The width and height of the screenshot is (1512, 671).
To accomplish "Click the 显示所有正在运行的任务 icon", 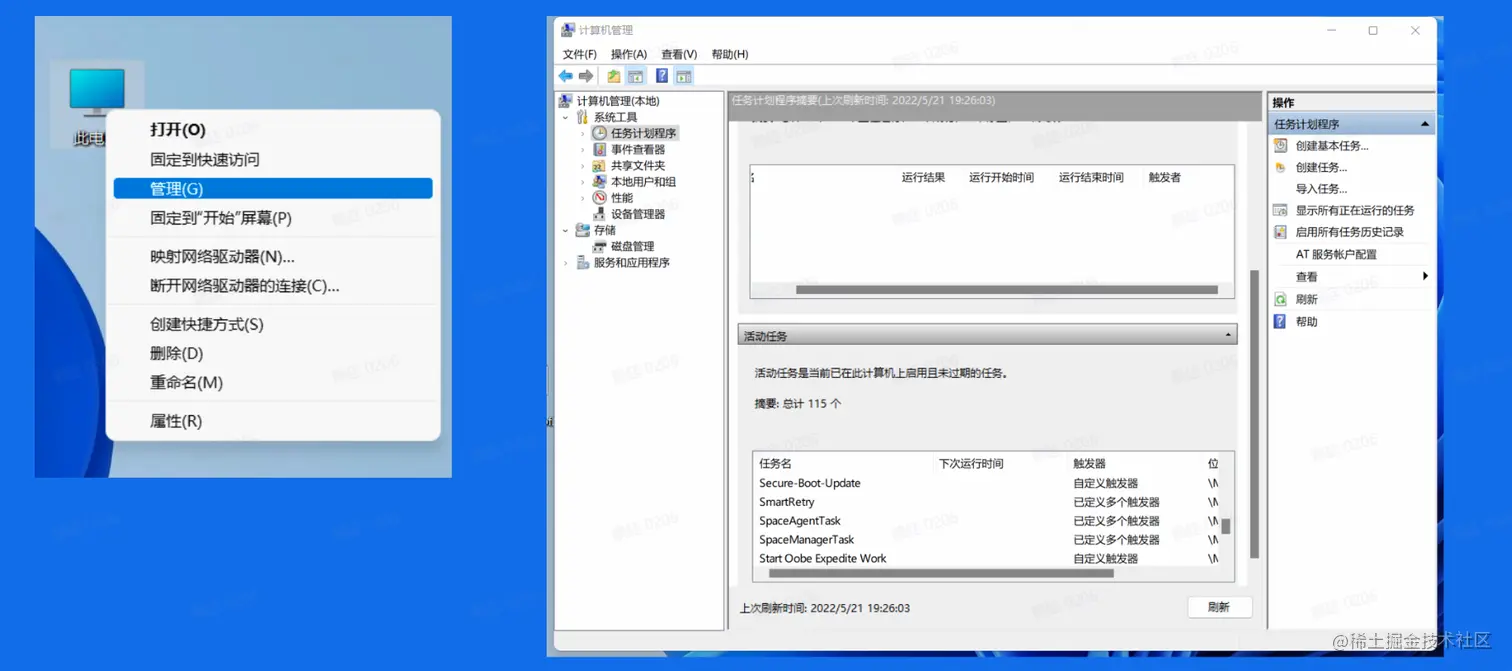I will click(1280, 210).
